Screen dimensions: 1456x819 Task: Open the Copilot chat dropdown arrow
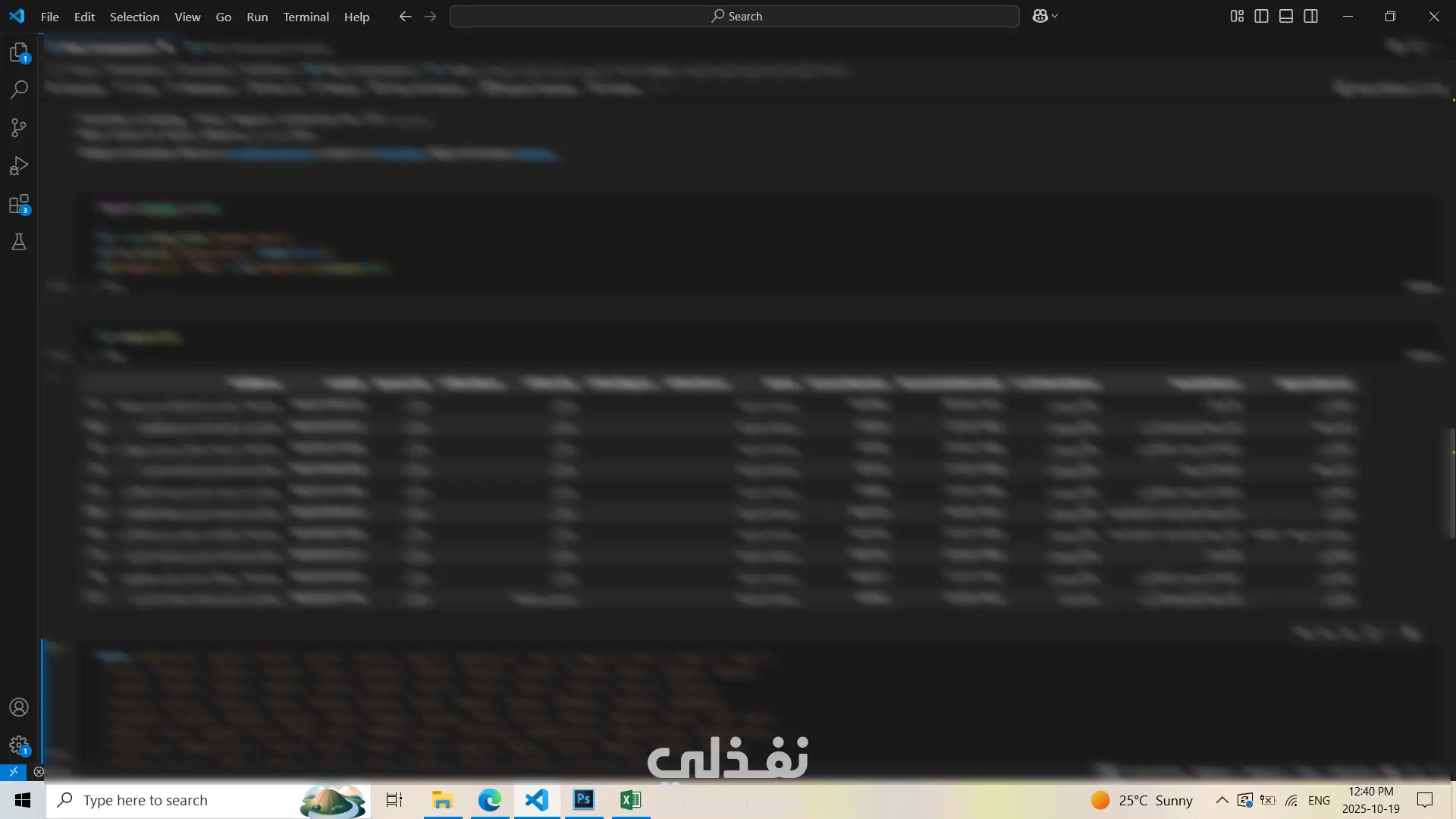coord(1055,16)
